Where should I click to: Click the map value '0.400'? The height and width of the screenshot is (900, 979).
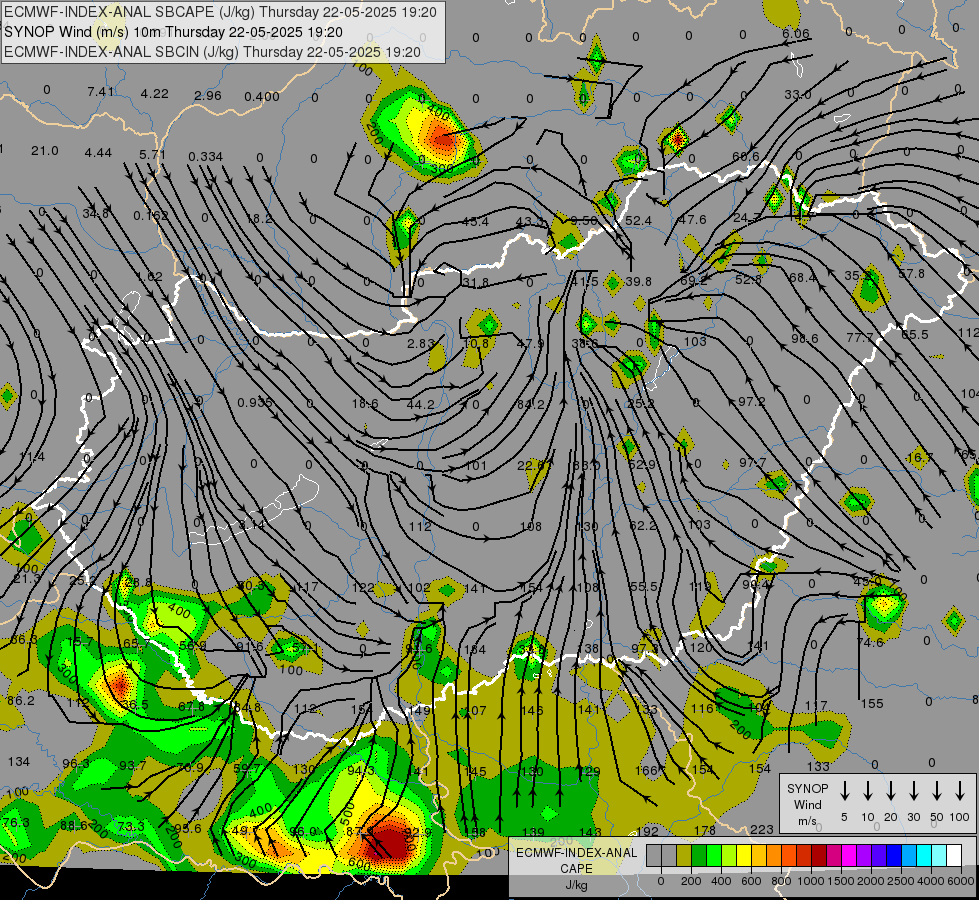262,97
